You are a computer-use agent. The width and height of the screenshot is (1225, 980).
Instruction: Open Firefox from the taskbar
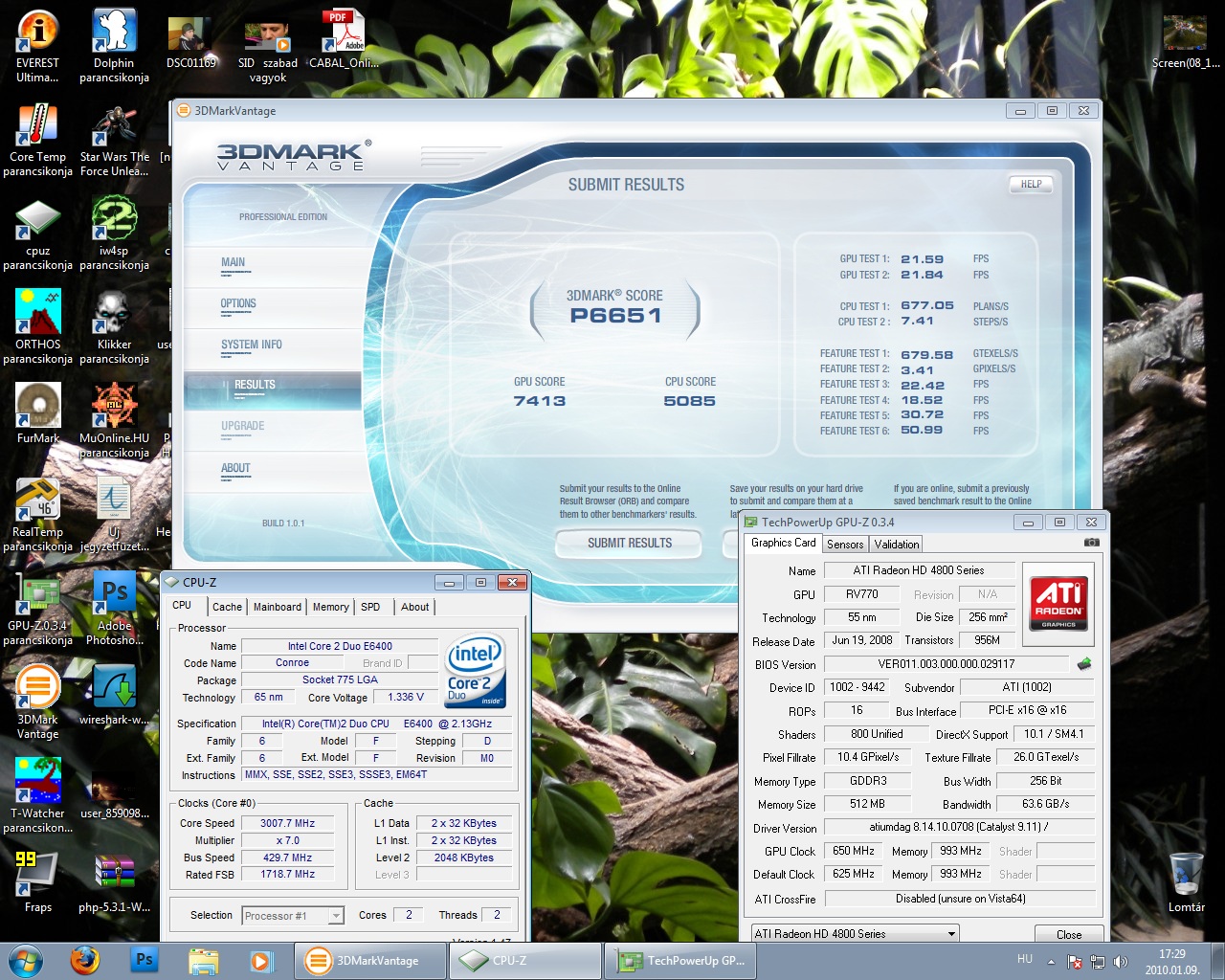click(85, 960)
